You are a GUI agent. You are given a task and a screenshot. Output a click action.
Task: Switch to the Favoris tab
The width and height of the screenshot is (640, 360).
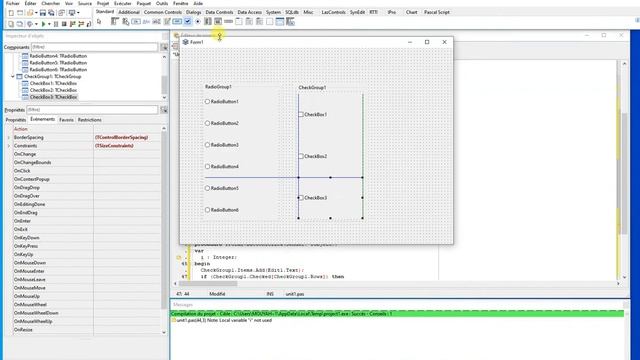[x=66, y=120]
